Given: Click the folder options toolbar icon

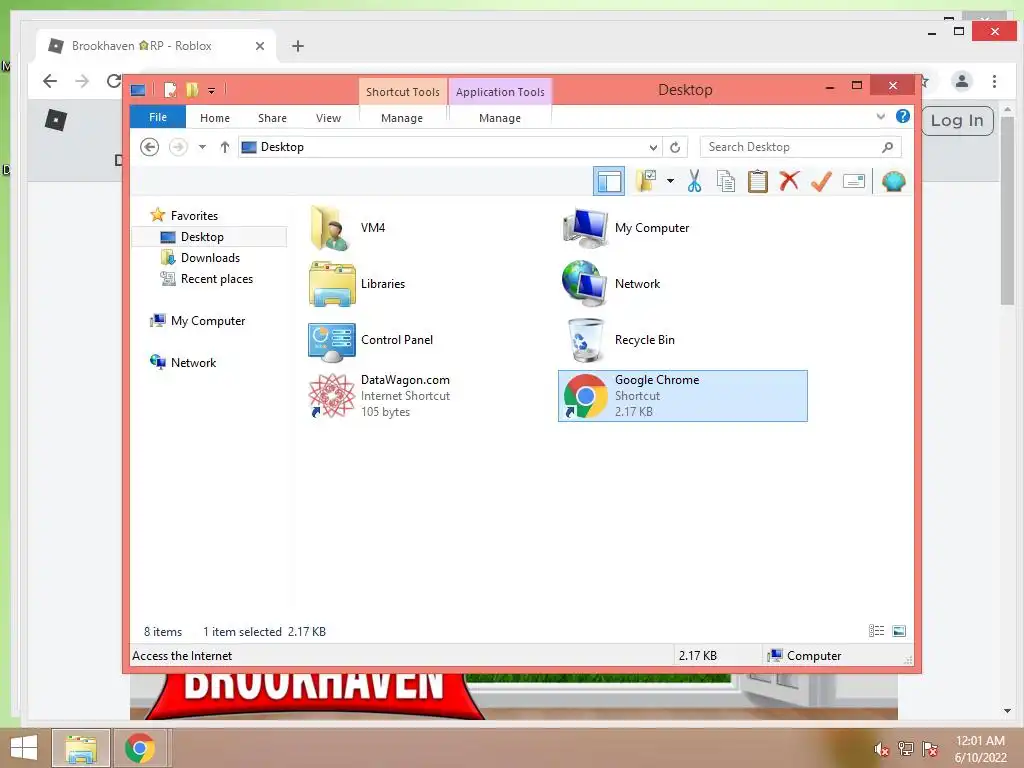Looking at the screenshot, I should coord(647,181).
